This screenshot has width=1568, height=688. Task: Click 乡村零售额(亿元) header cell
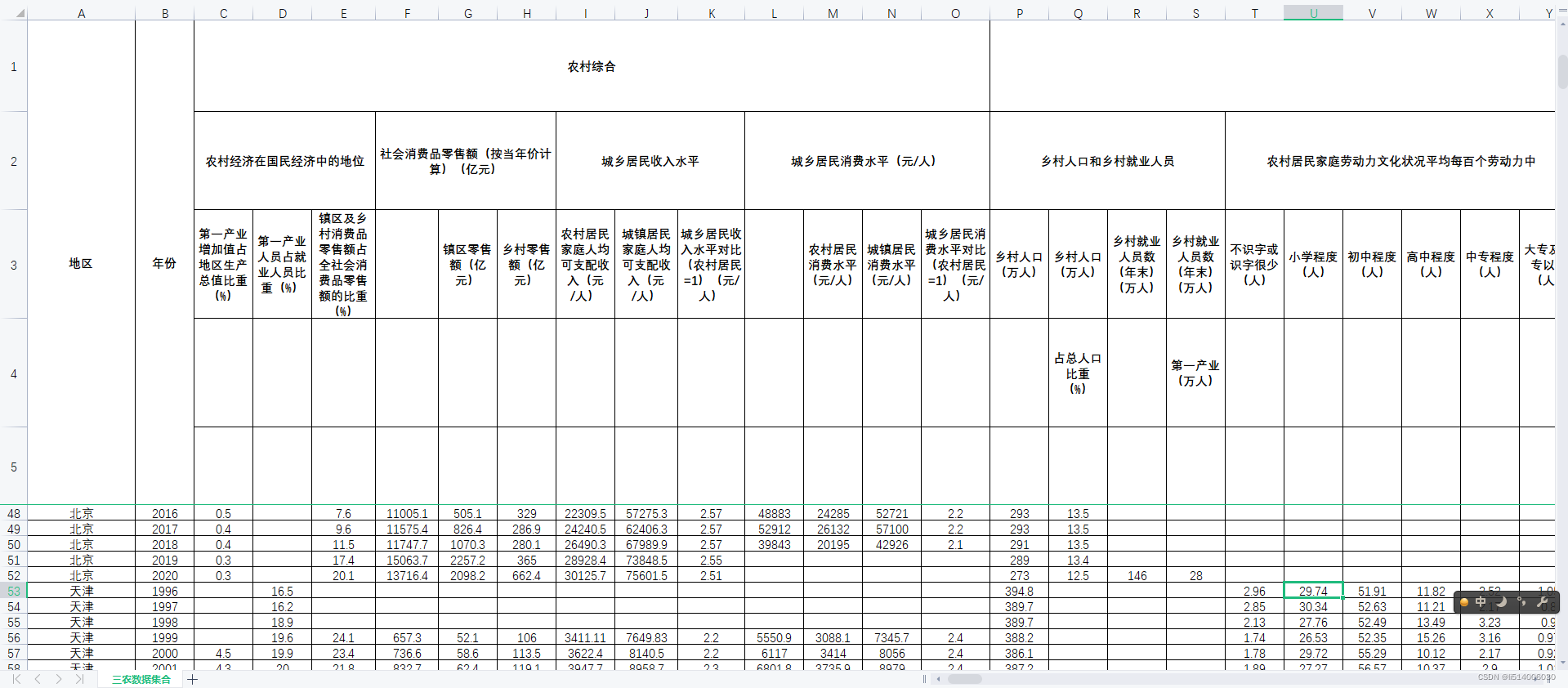pos(526,265)
